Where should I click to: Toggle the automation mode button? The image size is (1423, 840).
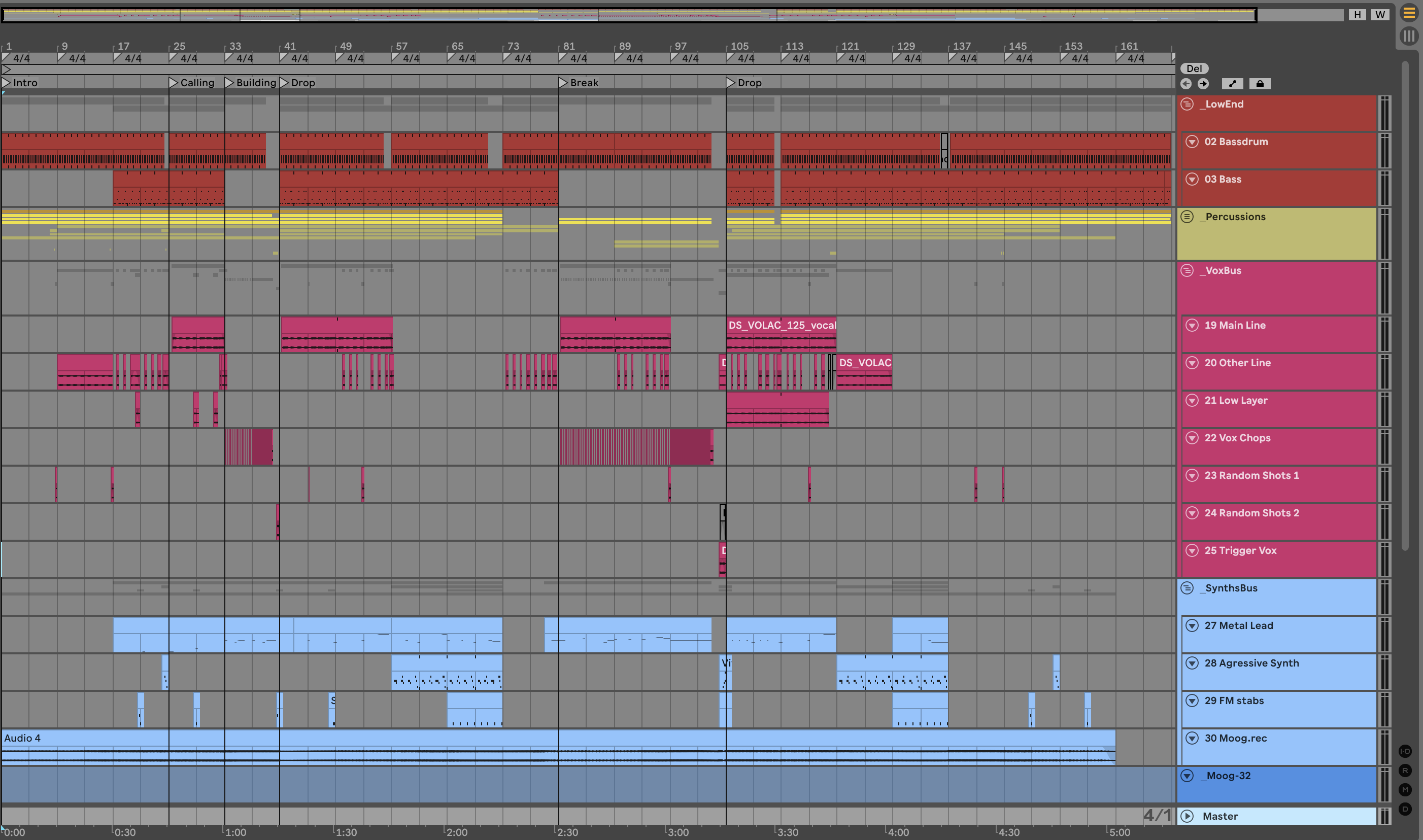tap(1232, 84)
